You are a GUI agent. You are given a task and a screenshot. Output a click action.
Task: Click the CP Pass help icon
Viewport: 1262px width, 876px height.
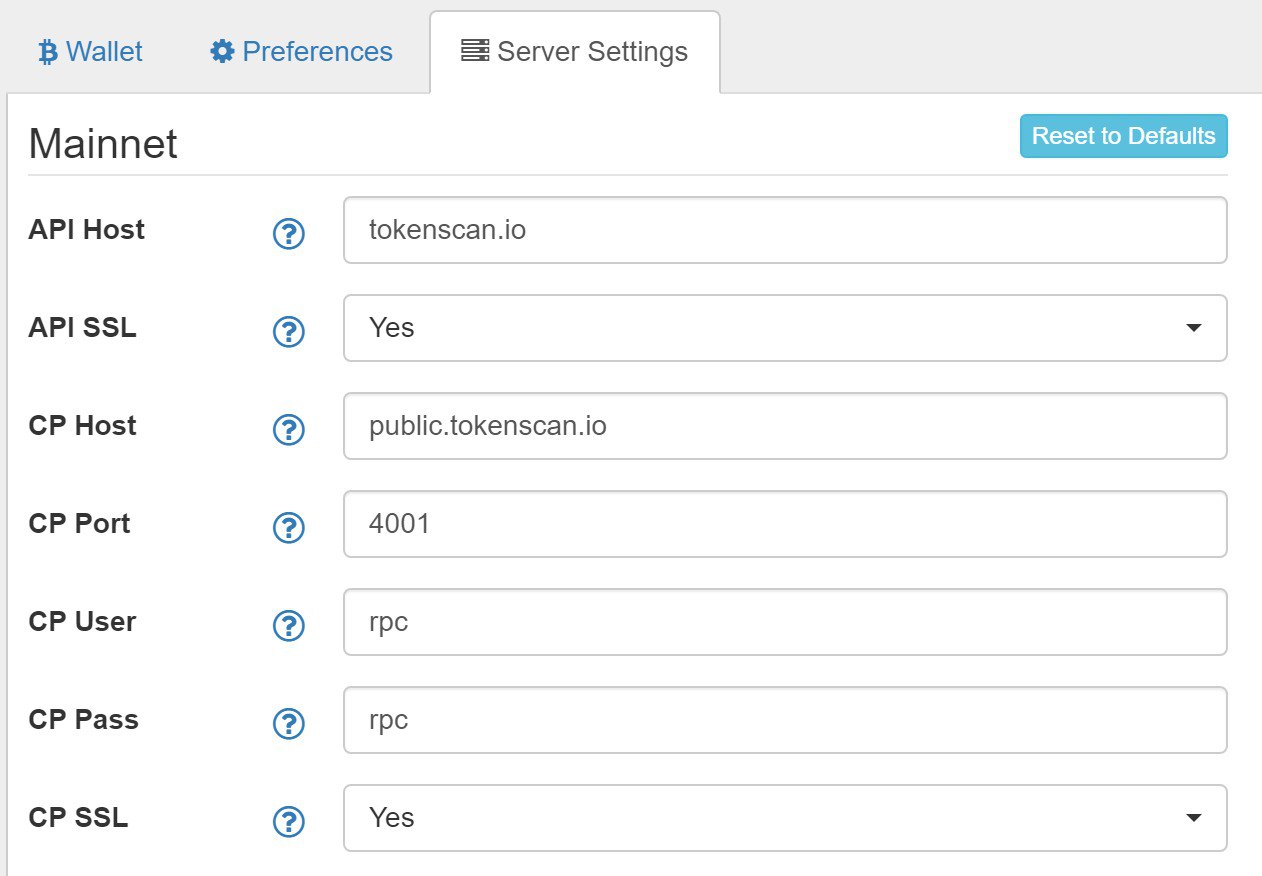coord(289,724)
